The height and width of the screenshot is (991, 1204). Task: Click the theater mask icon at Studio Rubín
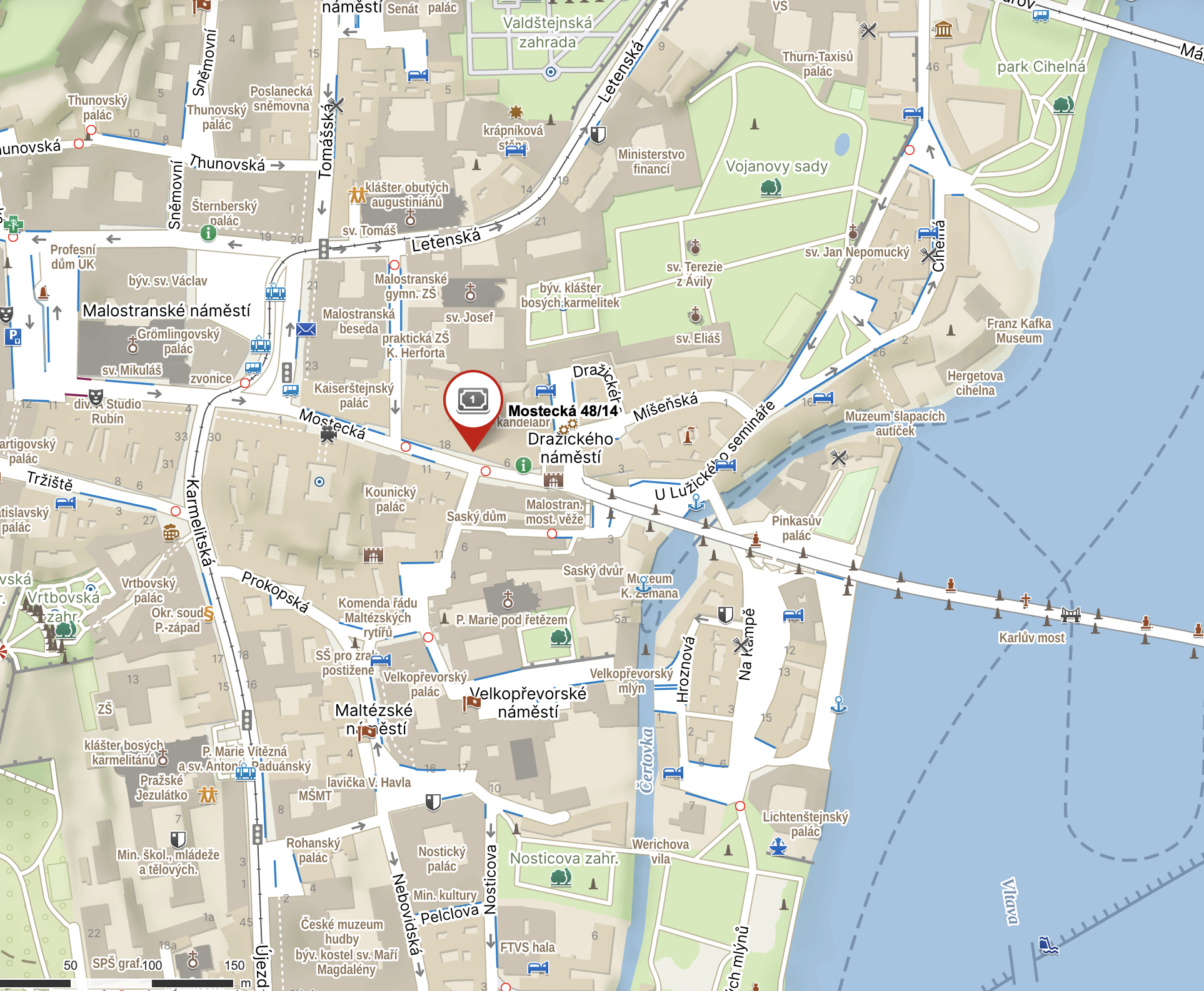pyautogui.click(x=96, y=397)
